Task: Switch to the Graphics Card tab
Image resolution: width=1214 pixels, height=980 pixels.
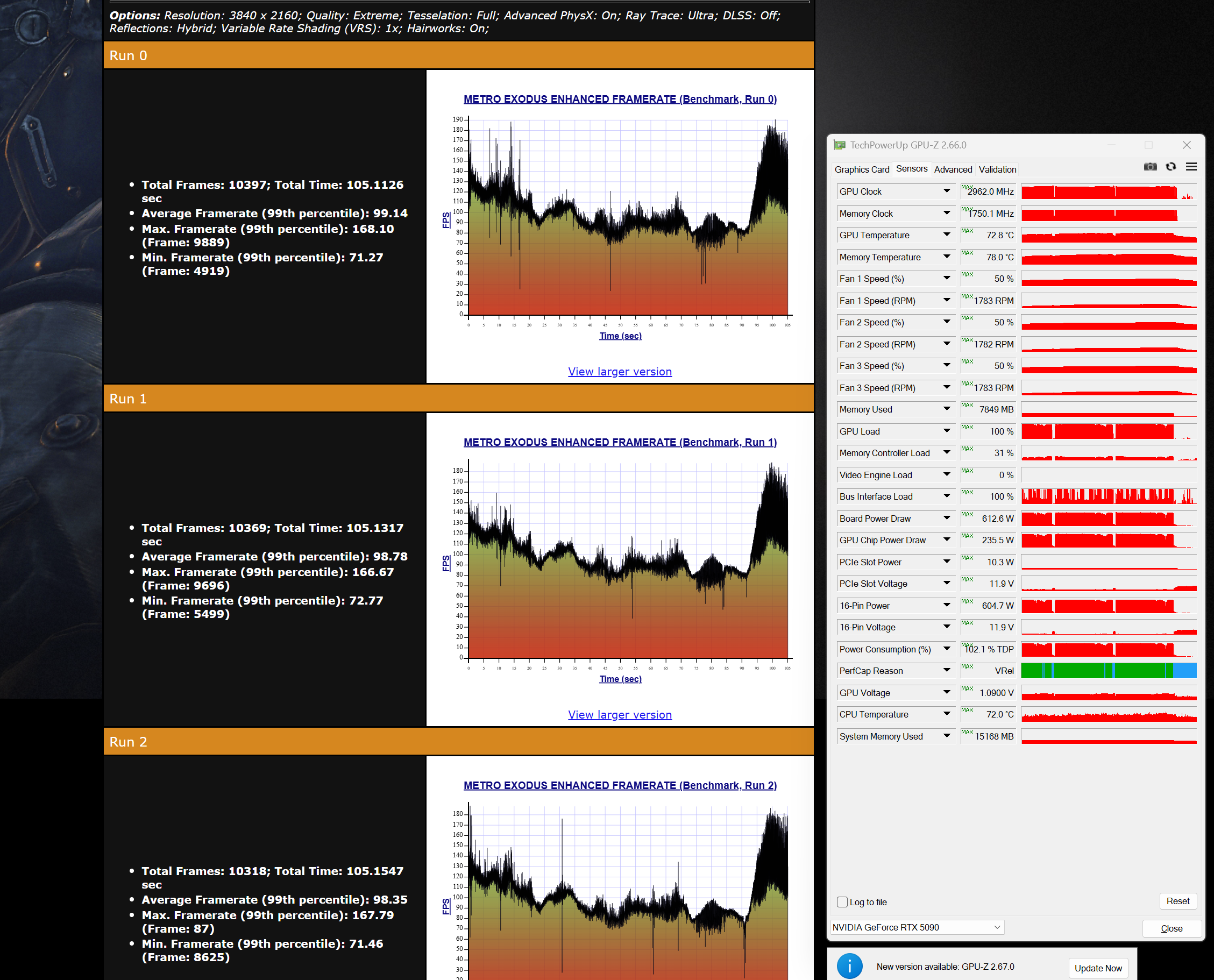Action: pos(861,169)
